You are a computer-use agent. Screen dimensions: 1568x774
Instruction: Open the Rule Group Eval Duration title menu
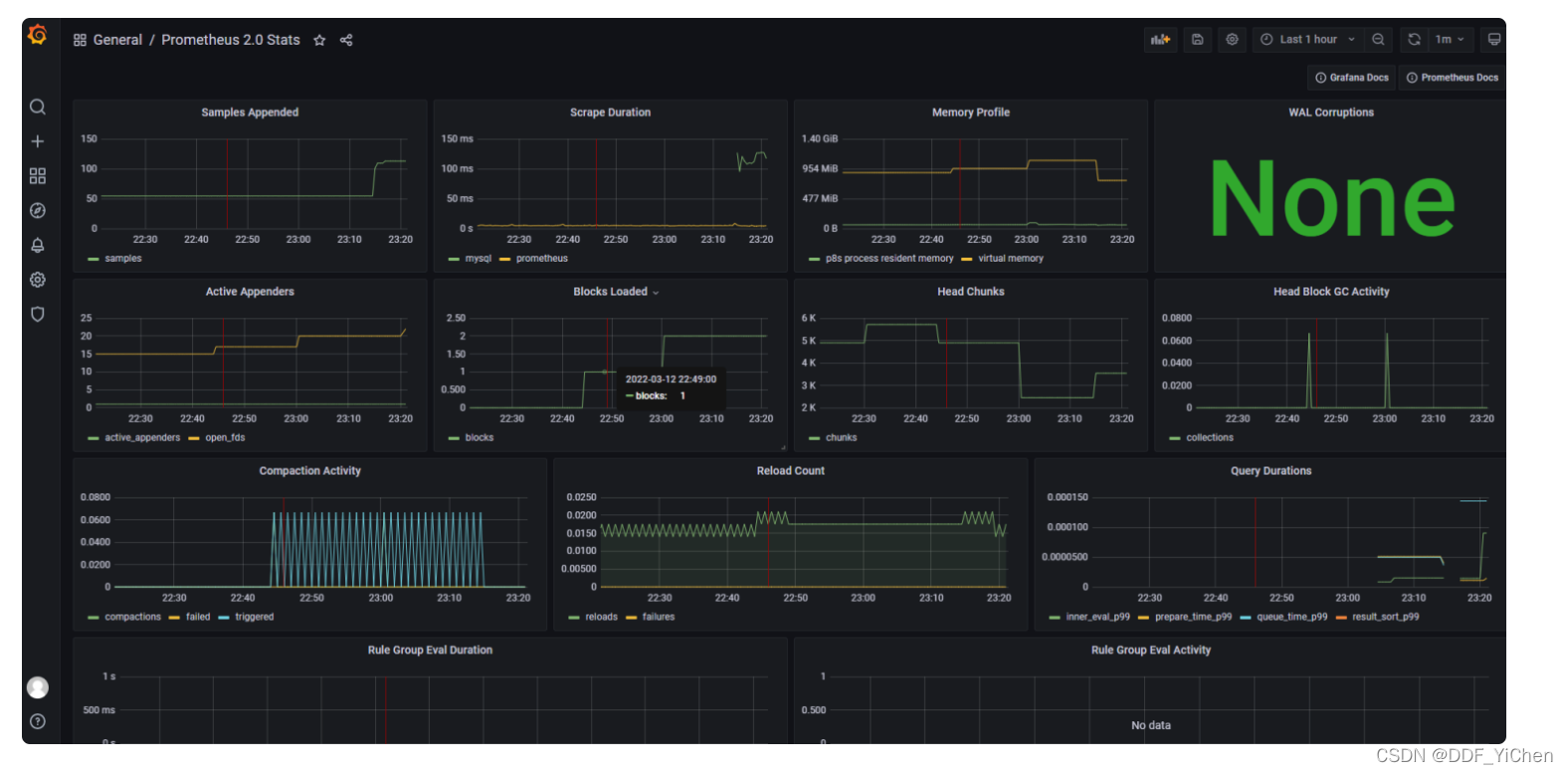(430, 650)
